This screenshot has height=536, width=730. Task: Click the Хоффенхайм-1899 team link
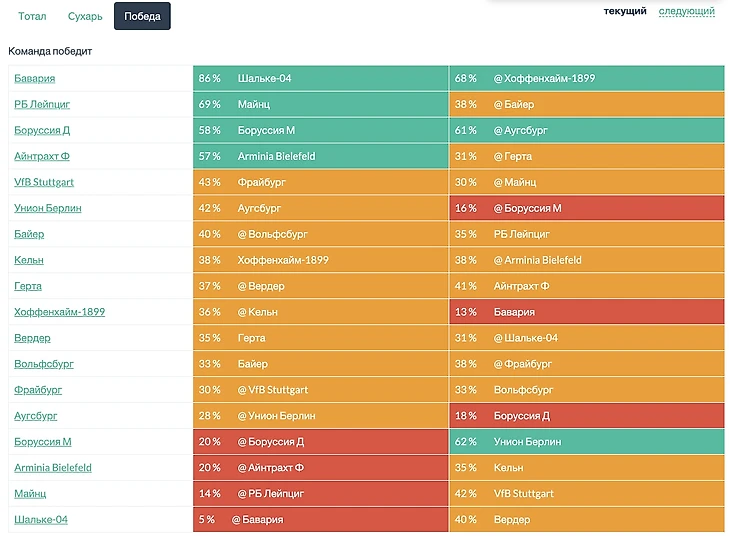pos(59,312)
